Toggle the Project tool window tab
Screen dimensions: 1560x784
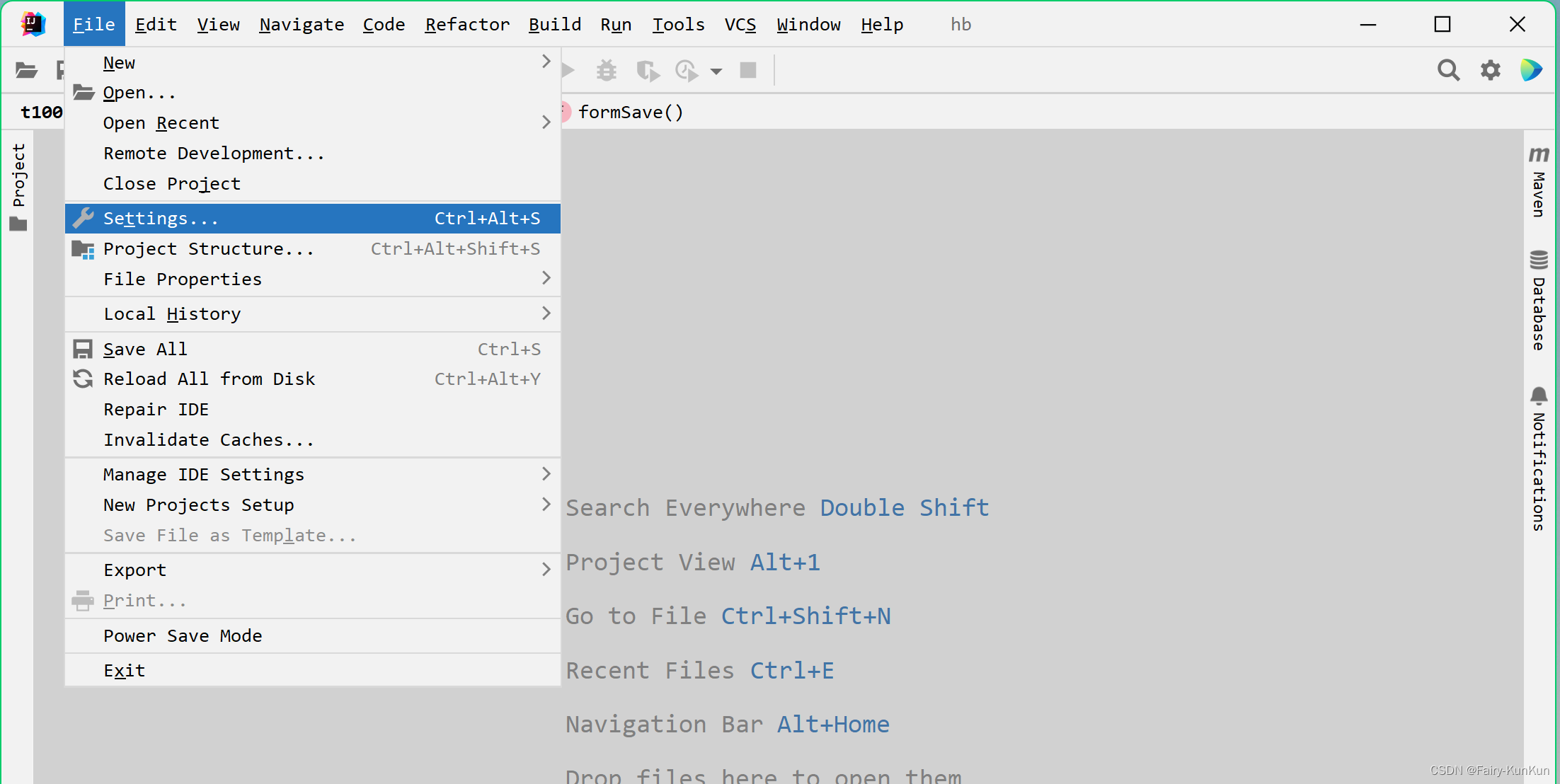click(18, 185)
